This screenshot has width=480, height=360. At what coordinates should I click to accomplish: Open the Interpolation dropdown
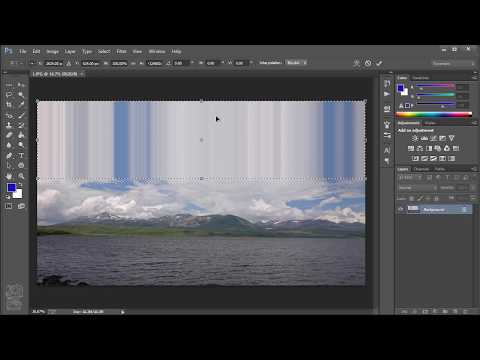pyautogui.click(x=296, y=63)
